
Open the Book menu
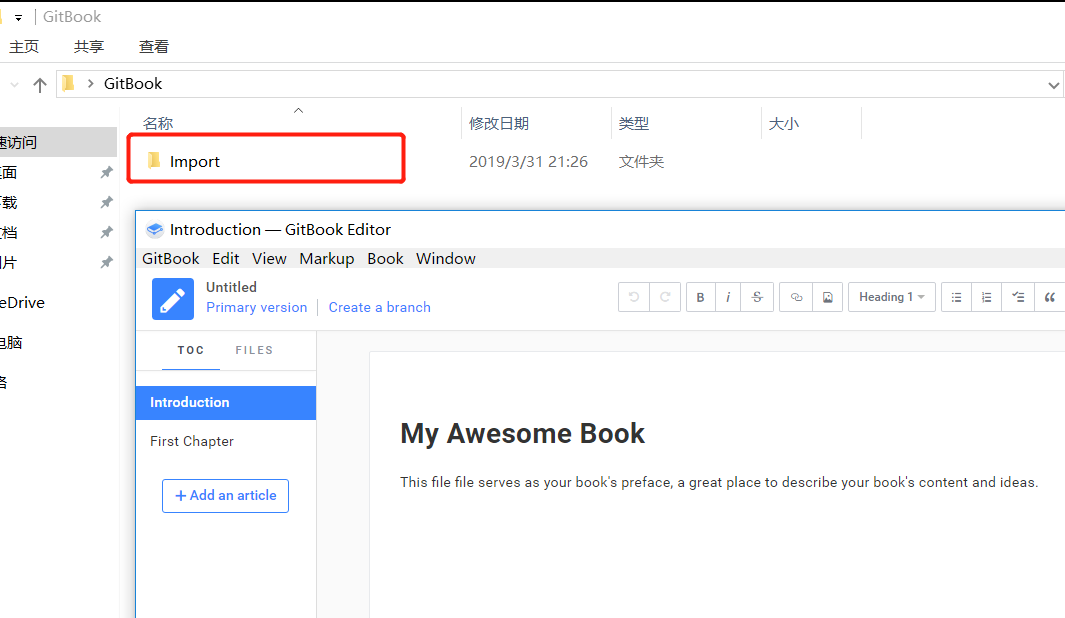[385, 259]
